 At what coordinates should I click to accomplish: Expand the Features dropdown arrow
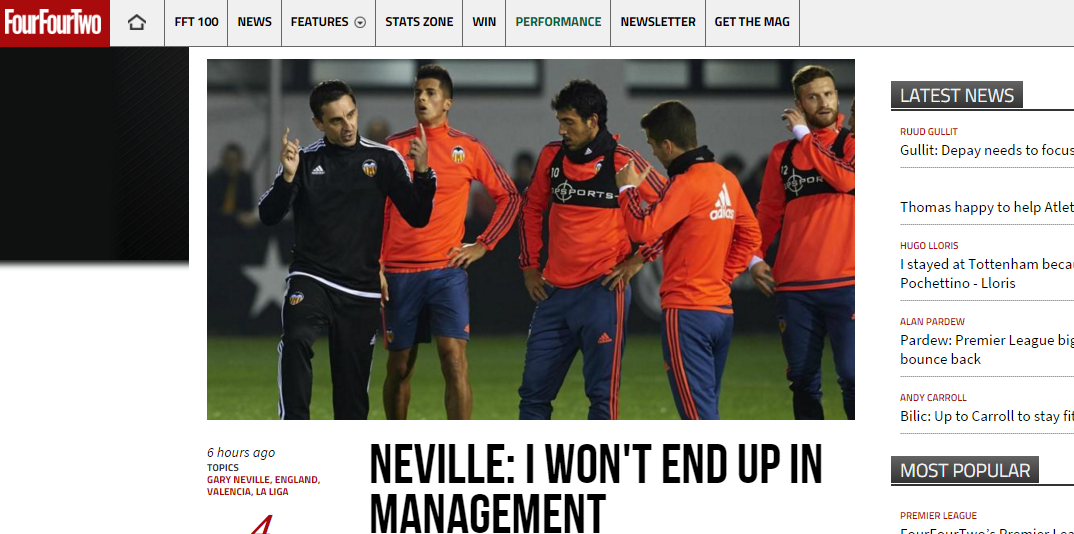(360, 23)
